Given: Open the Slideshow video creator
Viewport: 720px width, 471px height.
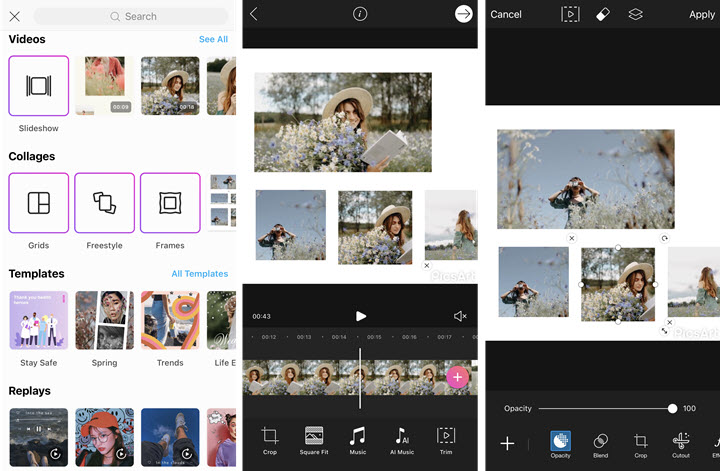Looking at the screenshot, I should [39, 86].
